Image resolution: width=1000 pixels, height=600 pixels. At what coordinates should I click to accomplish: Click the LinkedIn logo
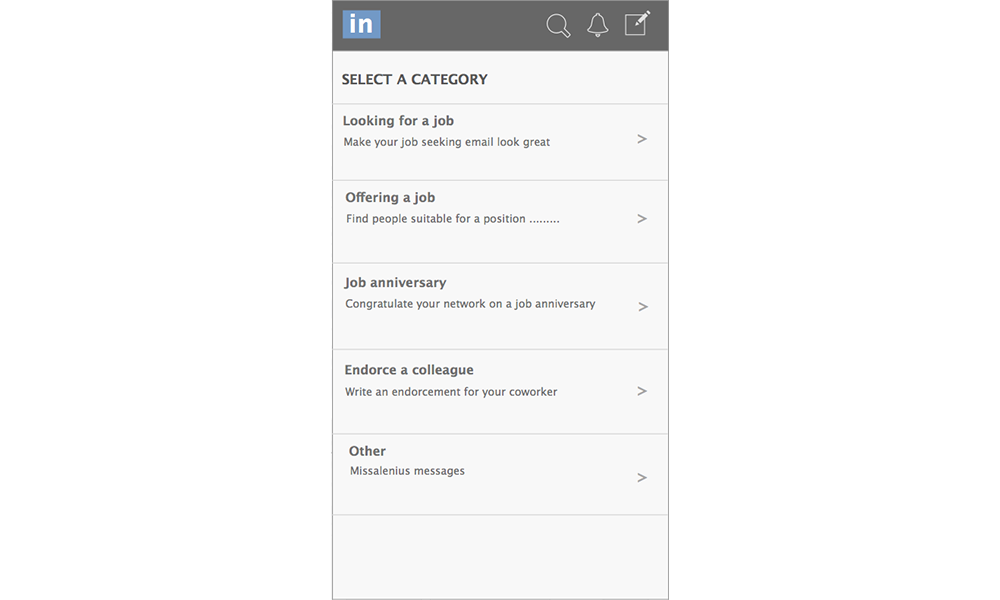tap(362, 24)
